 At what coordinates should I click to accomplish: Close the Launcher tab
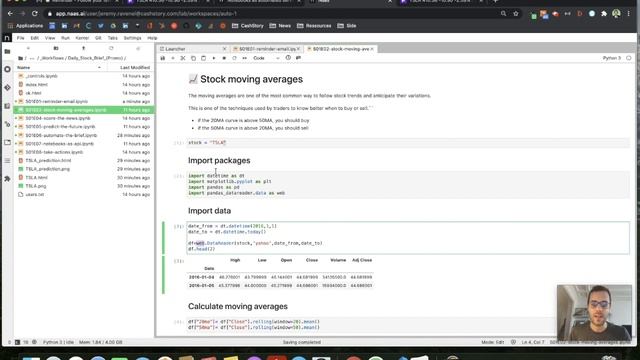coord(224,49)
